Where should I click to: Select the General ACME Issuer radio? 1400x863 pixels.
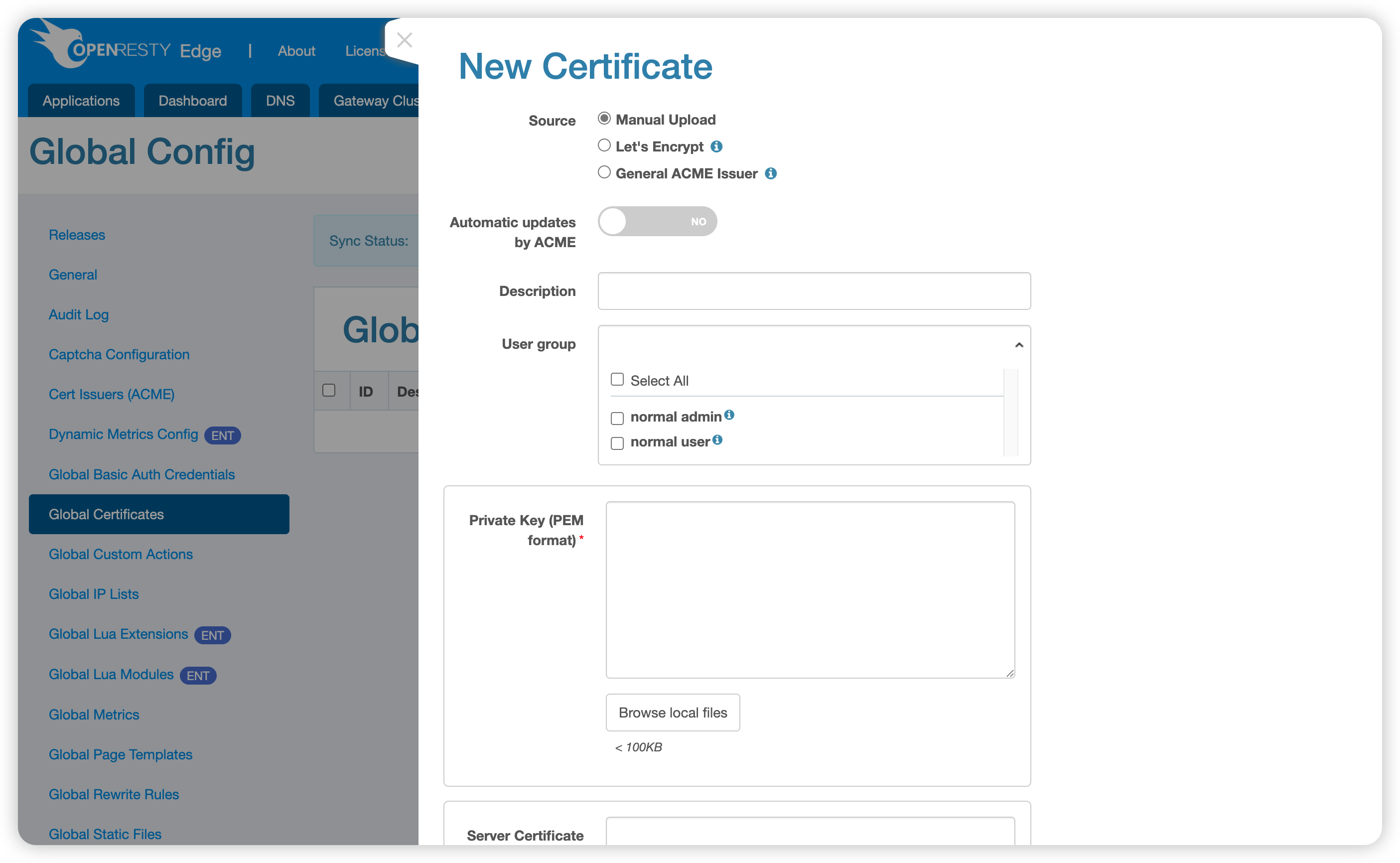(x=604, y=172)
